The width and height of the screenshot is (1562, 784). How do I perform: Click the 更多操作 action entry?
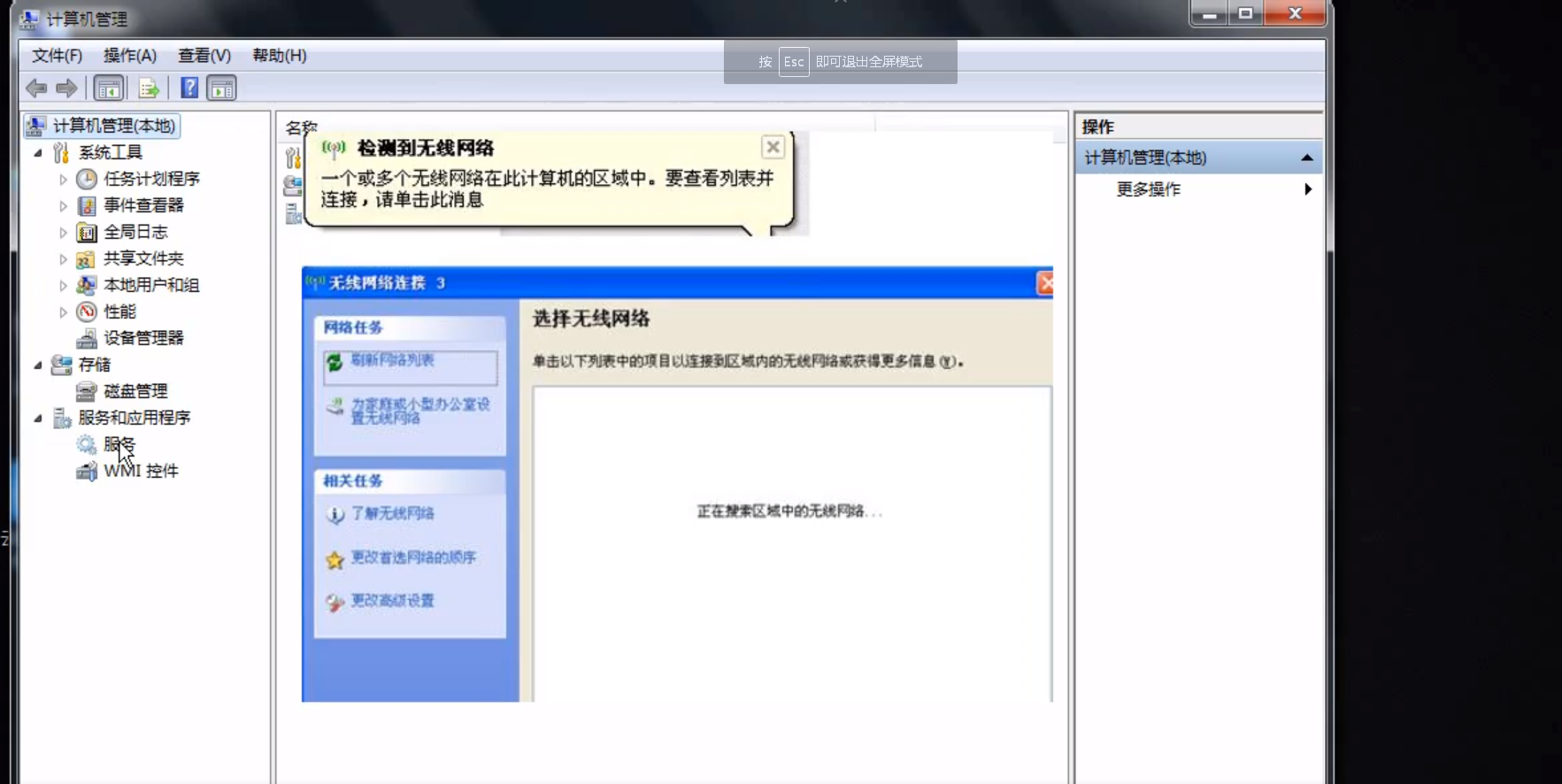(1149, 189)
